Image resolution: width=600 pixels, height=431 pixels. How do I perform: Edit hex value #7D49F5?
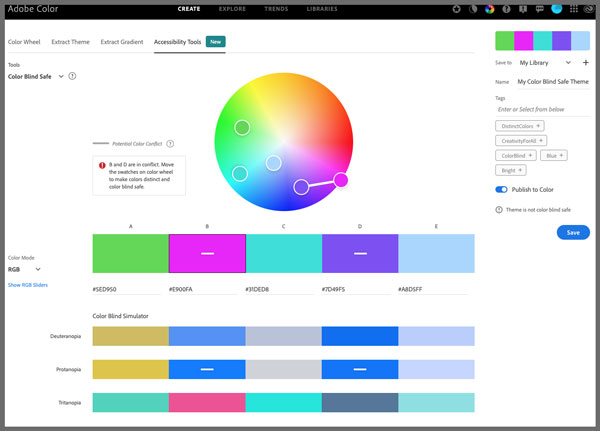click(356, 289)
